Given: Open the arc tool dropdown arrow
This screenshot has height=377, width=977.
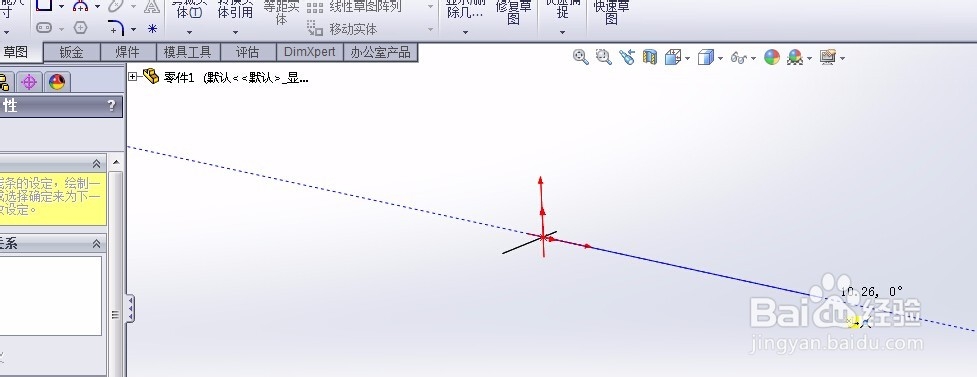Looking at the screenshot, I should click(x=97, y=7).
